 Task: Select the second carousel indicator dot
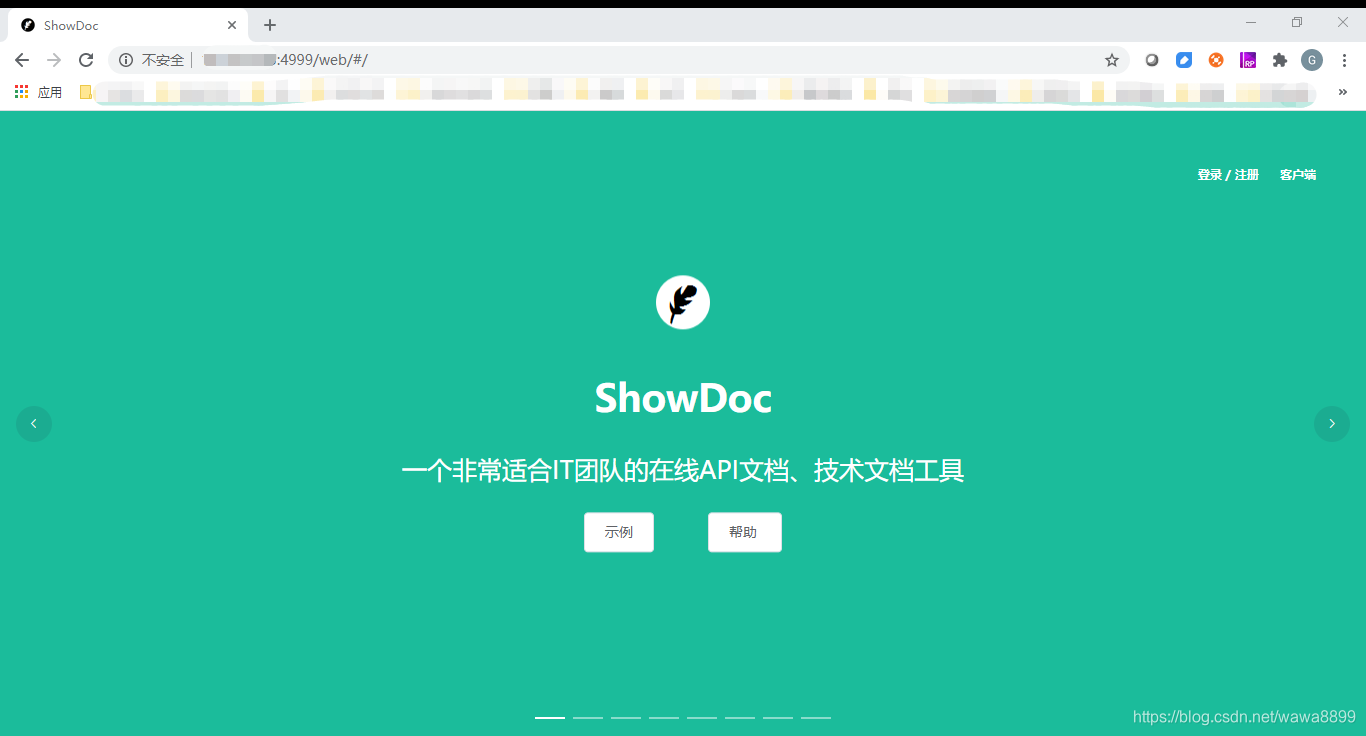(587, 717)
